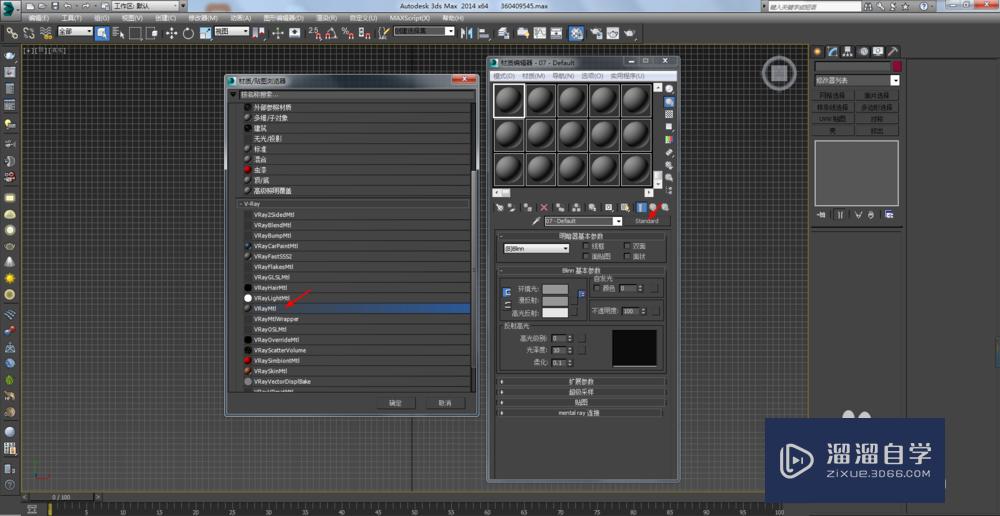Click the Bind to Space Warp icon
The image size is (1000, 516).
click(45, 32)
